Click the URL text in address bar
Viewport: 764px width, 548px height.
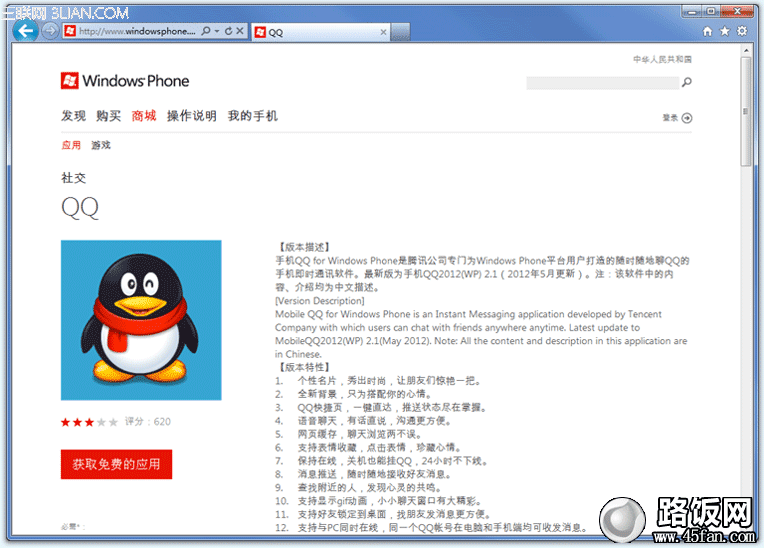point(137,31)
